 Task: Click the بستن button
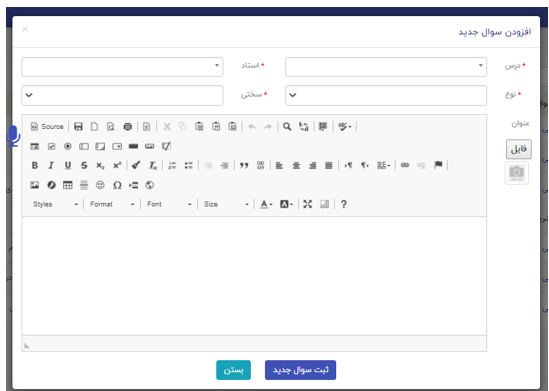coord(234,370)
